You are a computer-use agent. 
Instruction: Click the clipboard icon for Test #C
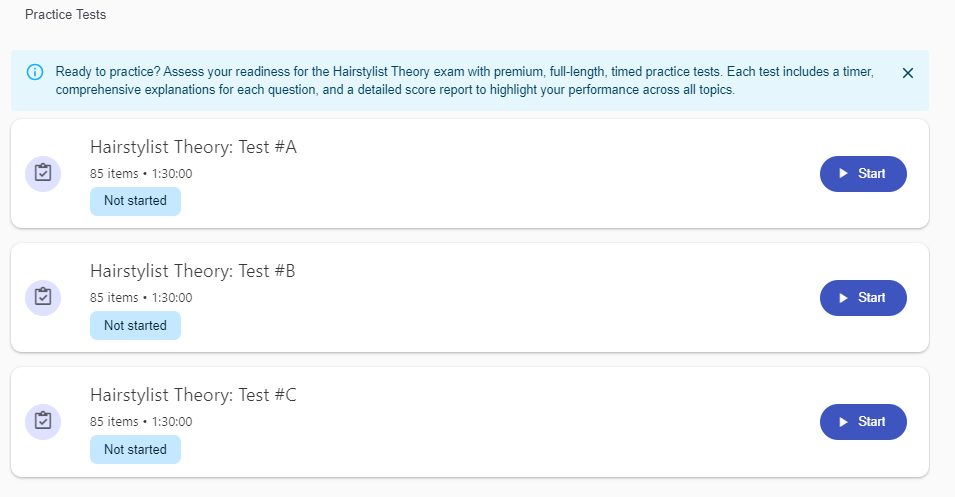coord(43,421)
